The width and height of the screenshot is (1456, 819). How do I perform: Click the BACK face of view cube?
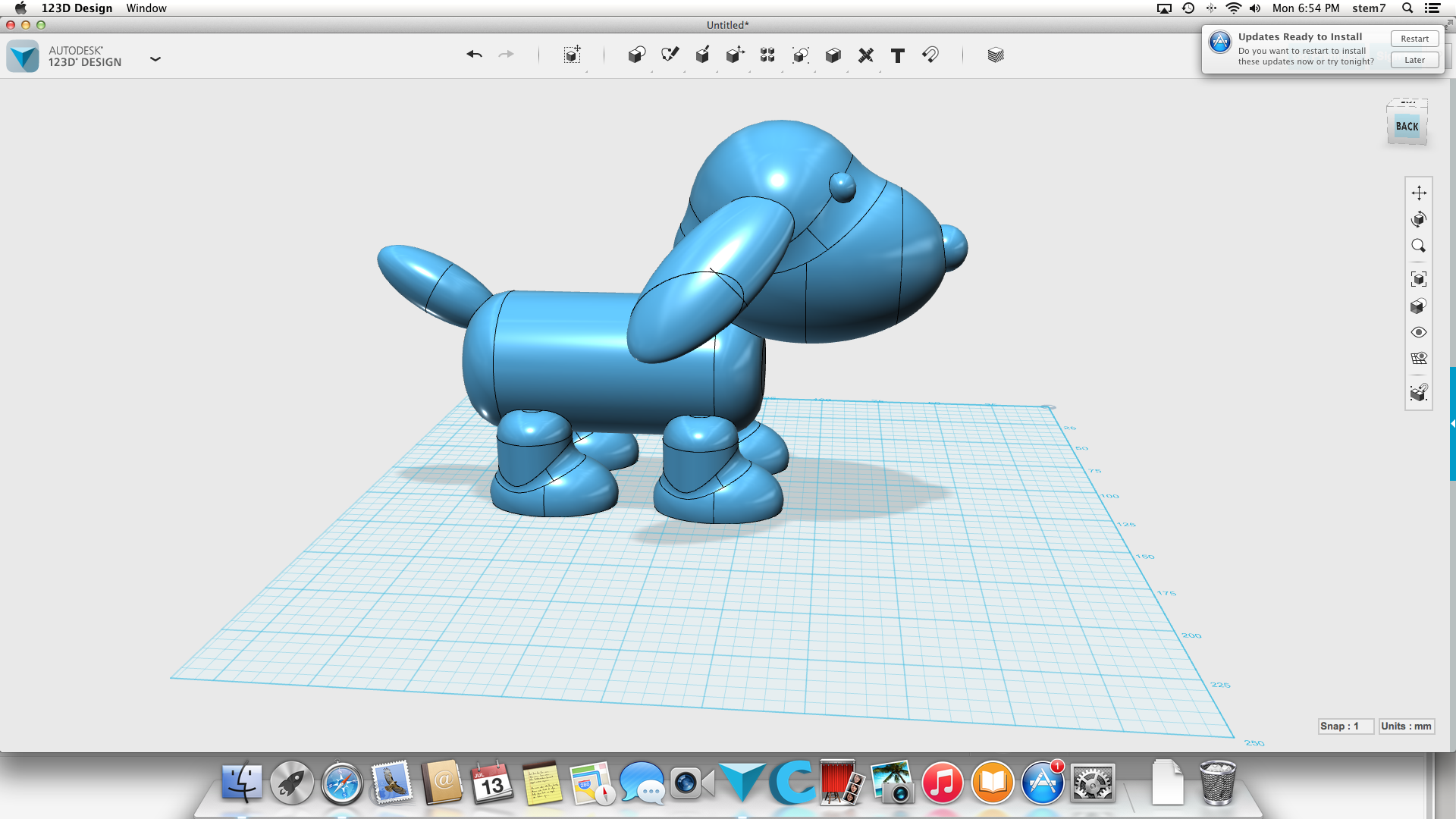[1407, 127]
